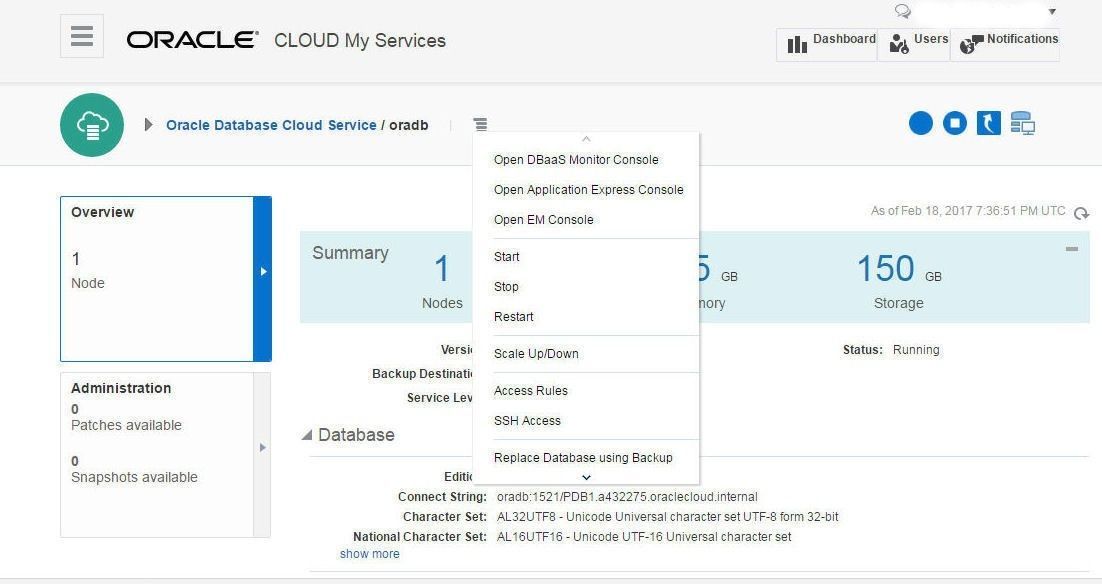Collapse the Database section triangle
Image resolution: width=1102 pixels, height=584 pixels.
[x=307, y=435]
